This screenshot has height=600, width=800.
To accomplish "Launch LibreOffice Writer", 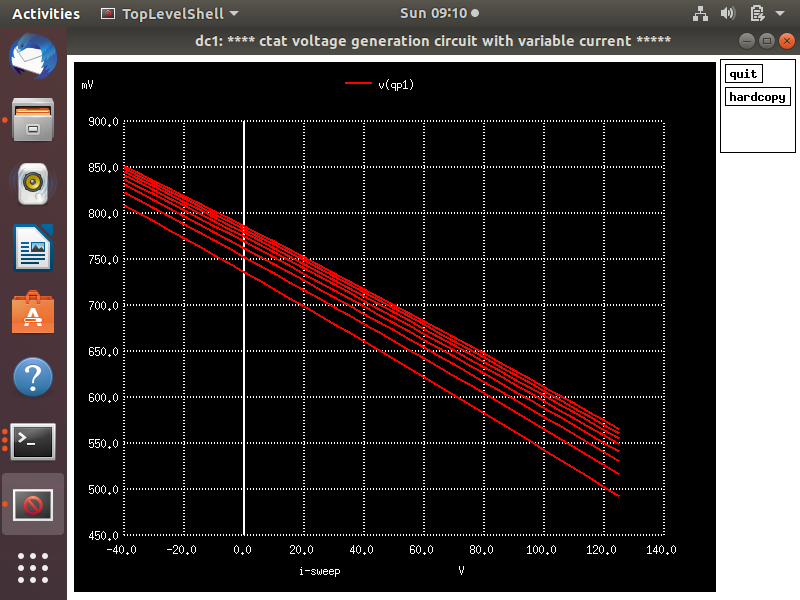I will point(33,249).
